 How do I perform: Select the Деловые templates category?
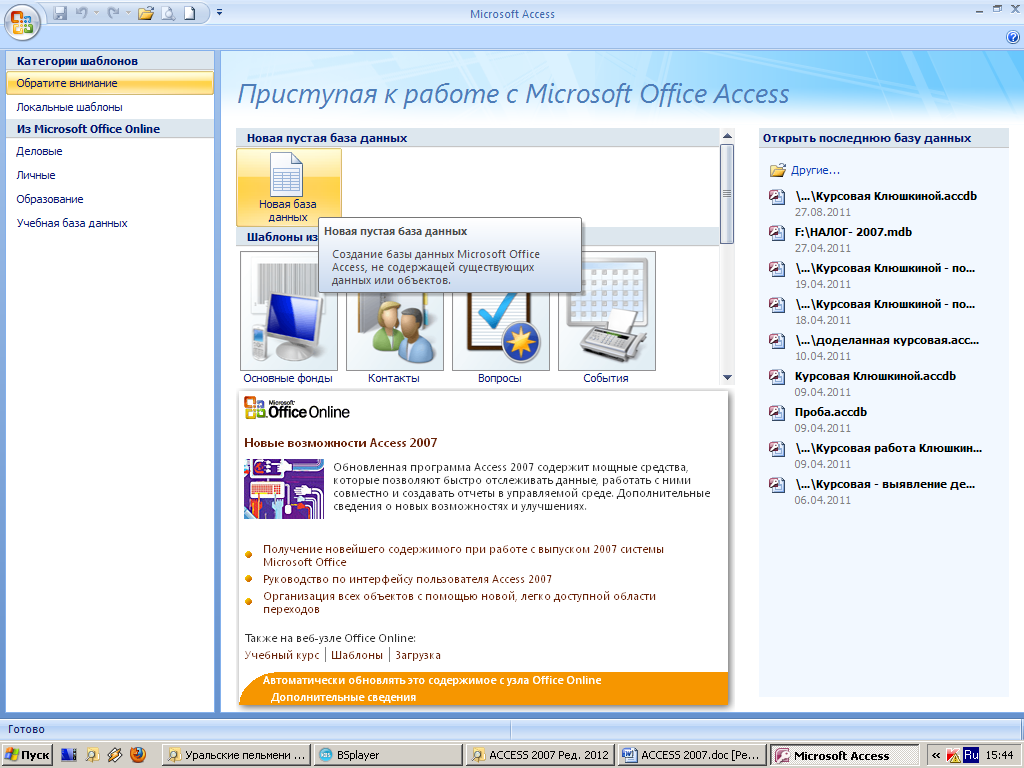(x=39, y=151)
